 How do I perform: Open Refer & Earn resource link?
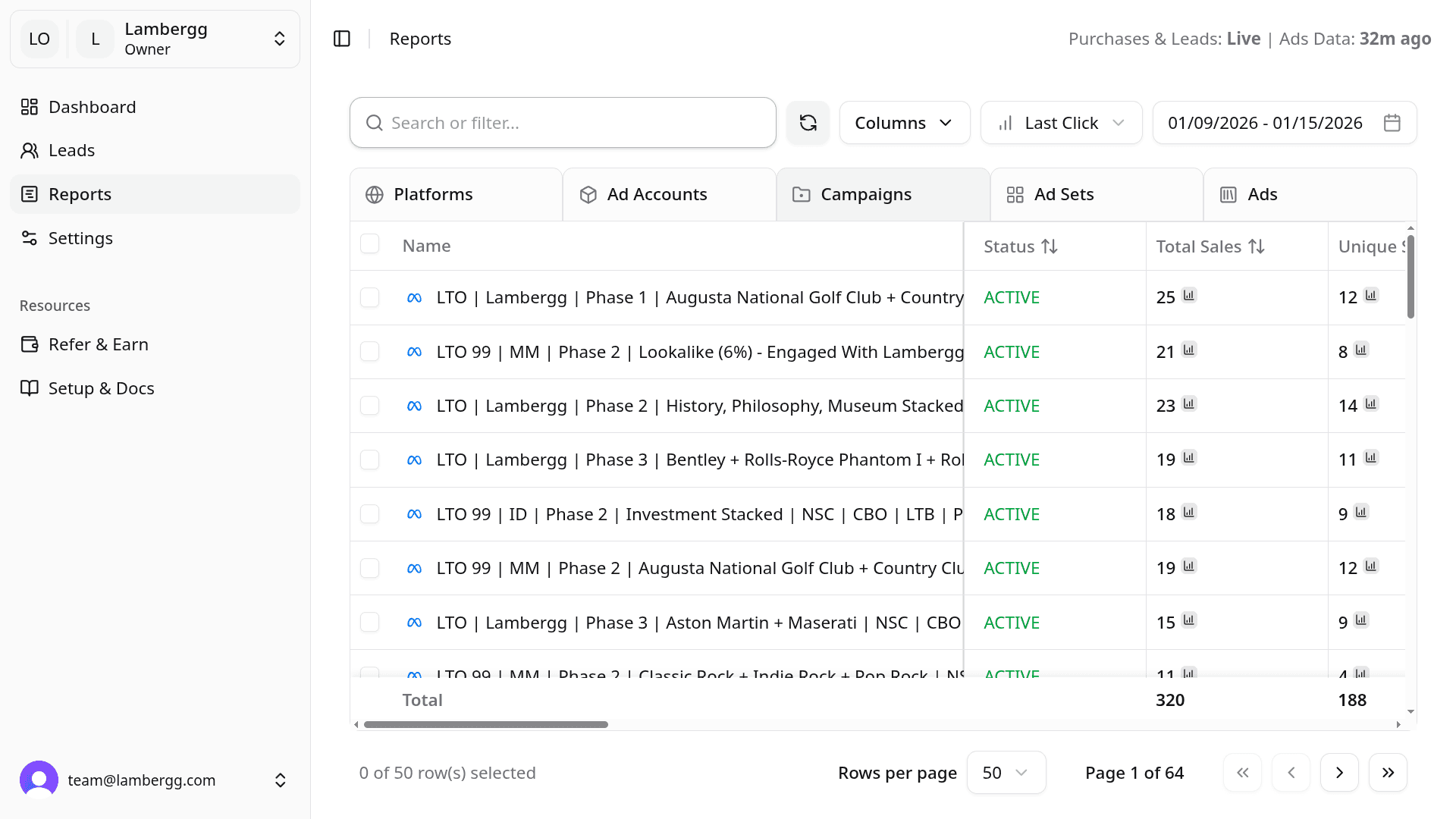pyautogui.click(x=98, y=344)
